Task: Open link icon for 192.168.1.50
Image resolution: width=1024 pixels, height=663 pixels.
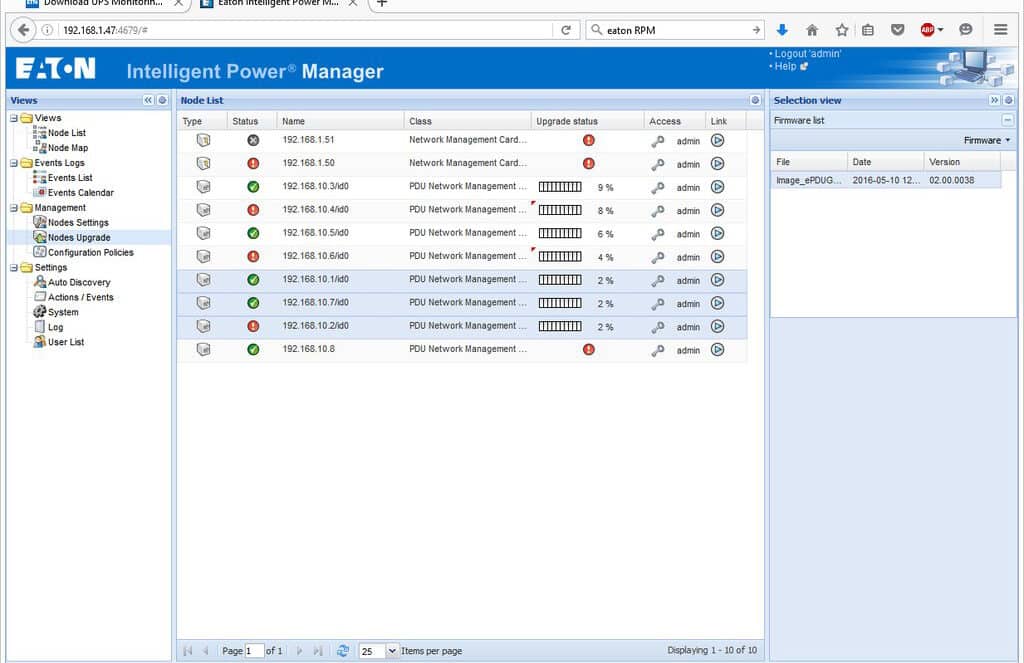Action: [717, 163]
